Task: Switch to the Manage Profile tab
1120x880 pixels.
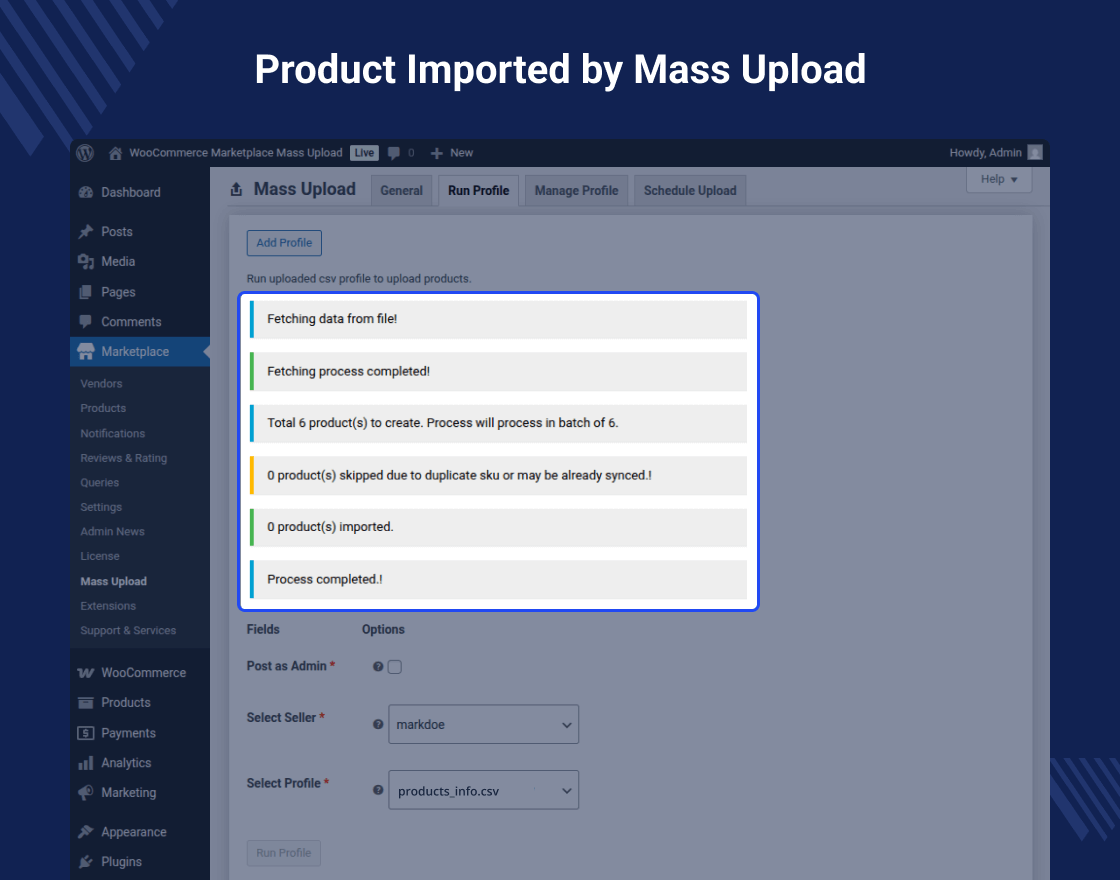Action: tap(576, 191)
